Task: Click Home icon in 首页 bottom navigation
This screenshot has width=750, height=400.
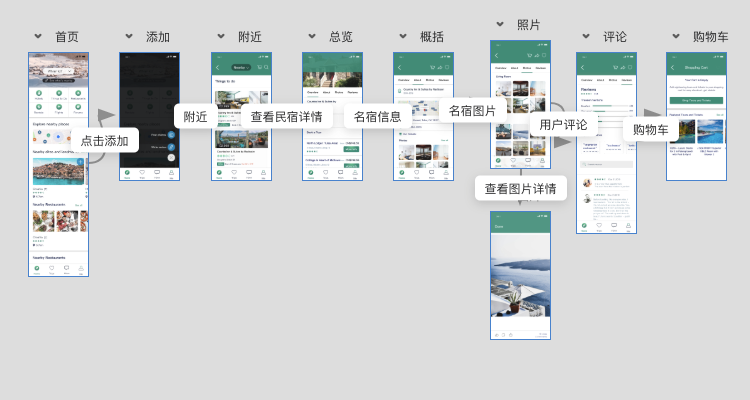Action: [37, 269]
